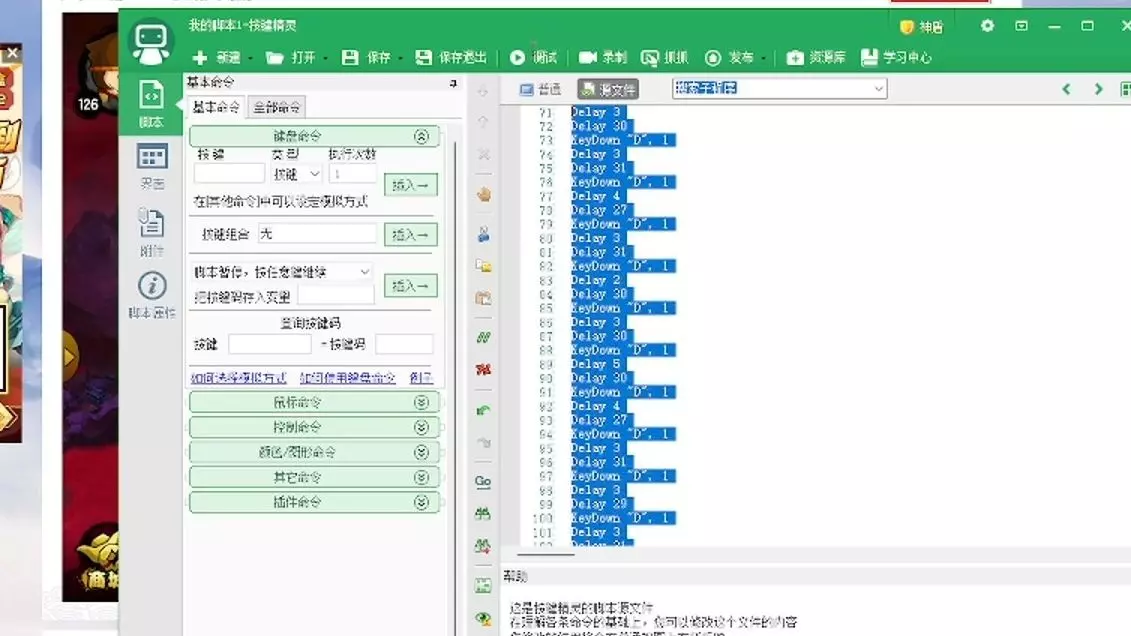The image size is (1131, 636).
Task: Open the 抓抓 capture tool
Action: coord(664,58)
